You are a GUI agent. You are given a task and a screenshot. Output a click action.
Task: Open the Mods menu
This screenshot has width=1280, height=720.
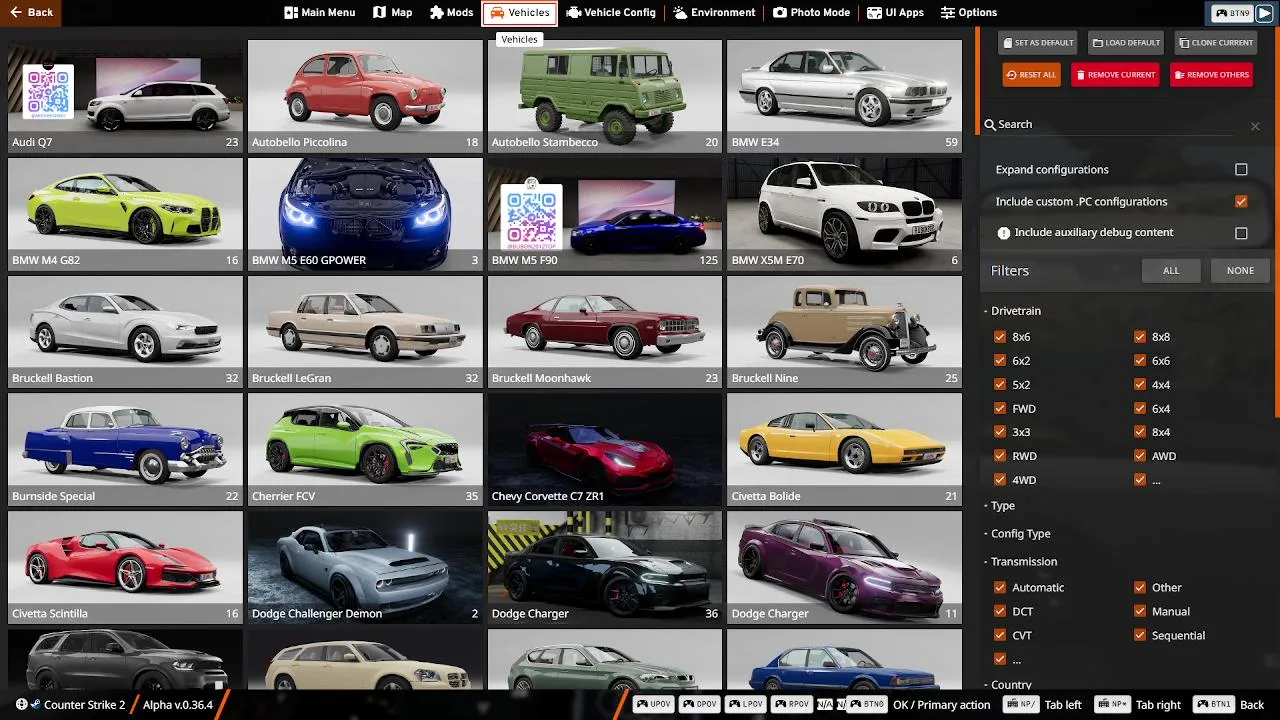coord(452,13)
